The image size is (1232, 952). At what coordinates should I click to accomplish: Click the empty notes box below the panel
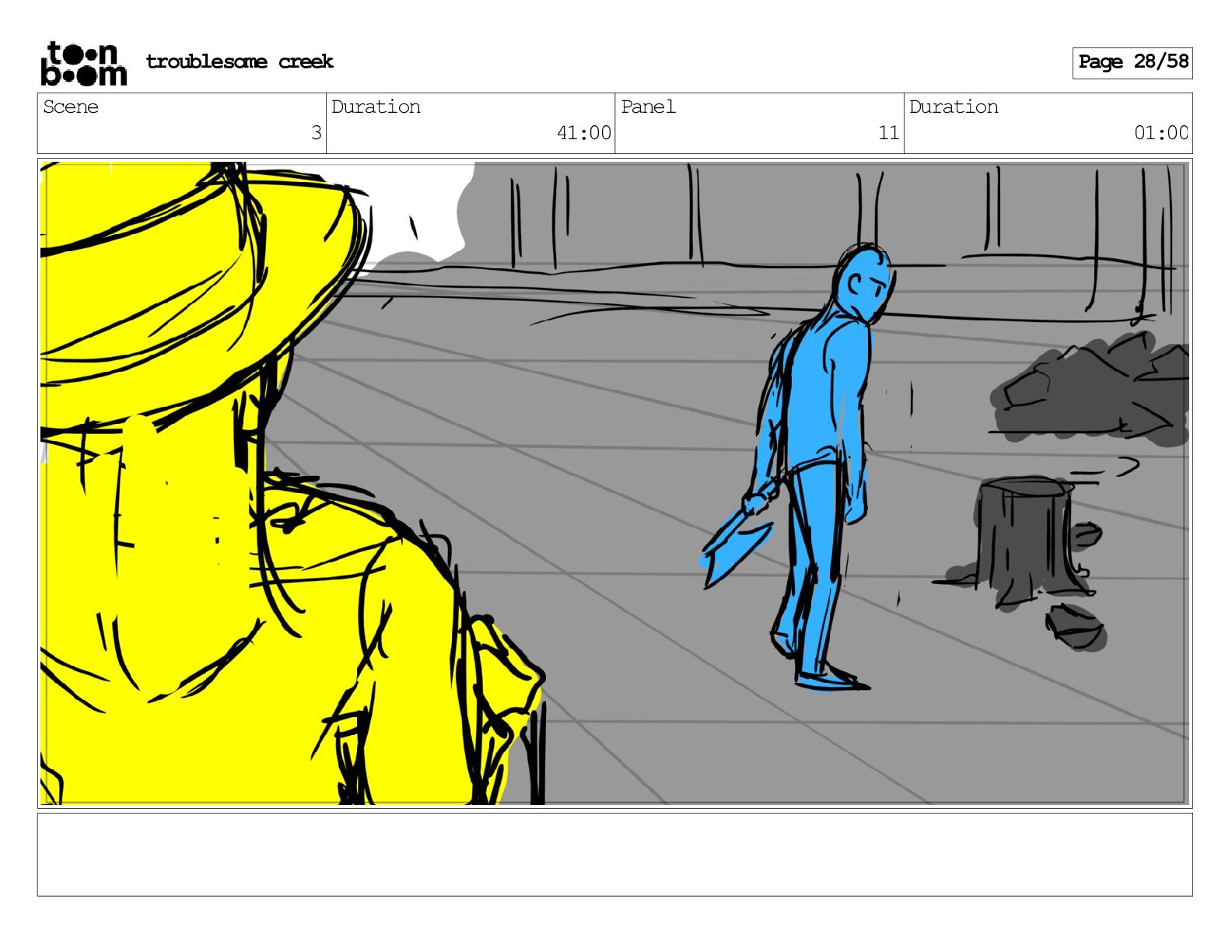pos(614,854)
